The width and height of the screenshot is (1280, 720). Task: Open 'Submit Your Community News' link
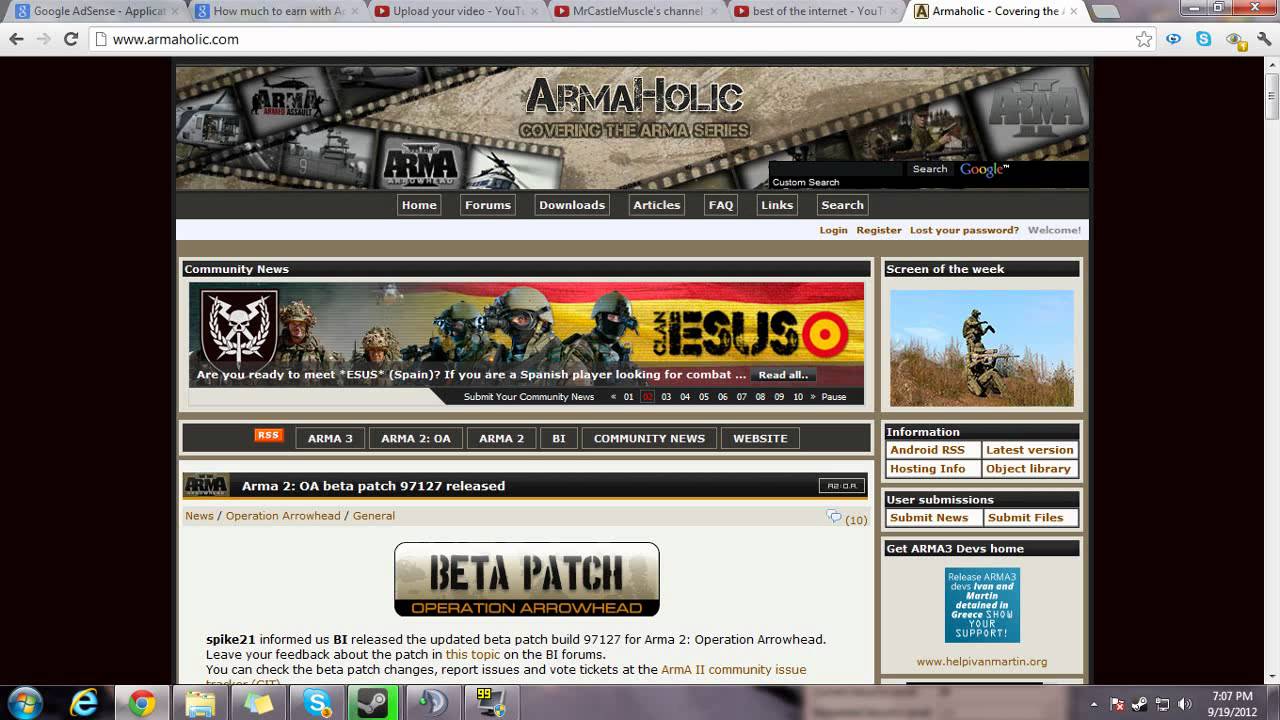point(529,397)
